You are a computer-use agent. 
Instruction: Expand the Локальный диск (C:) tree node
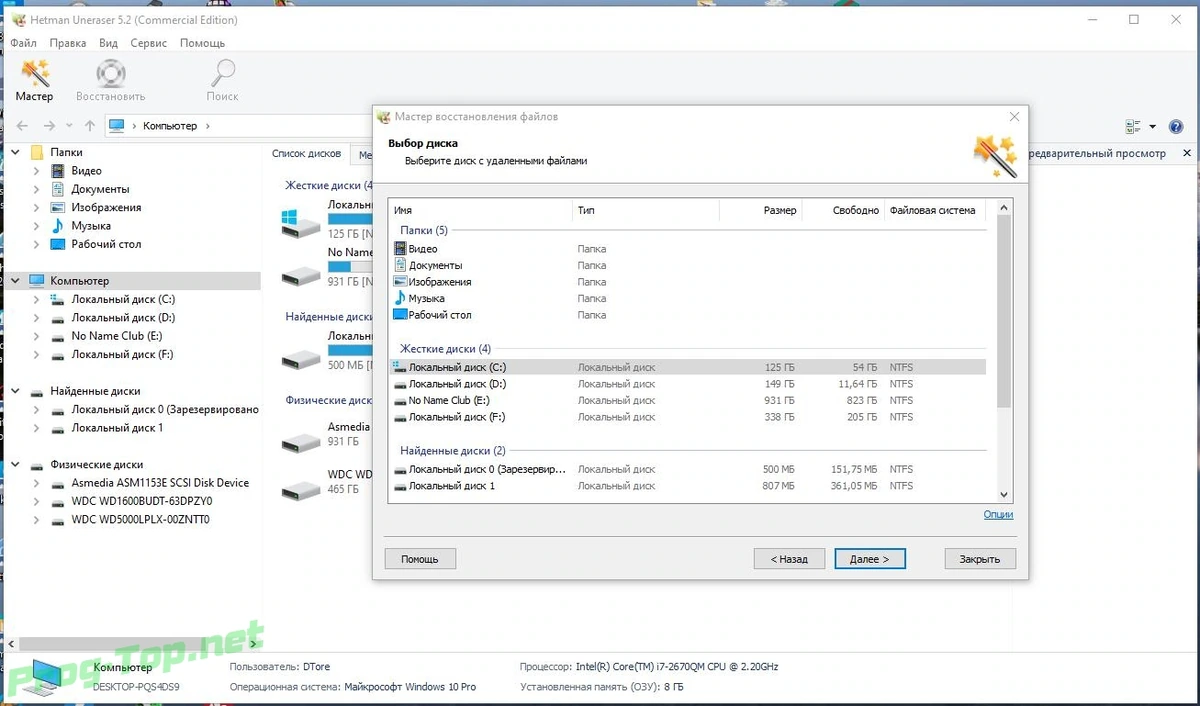click(37, 299)
